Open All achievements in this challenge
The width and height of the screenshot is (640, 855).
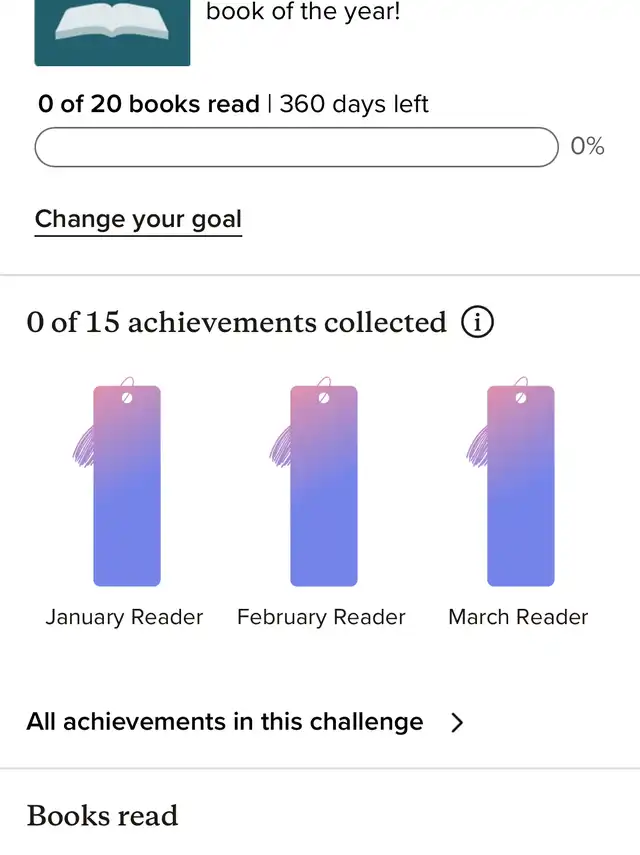[225, 722]
